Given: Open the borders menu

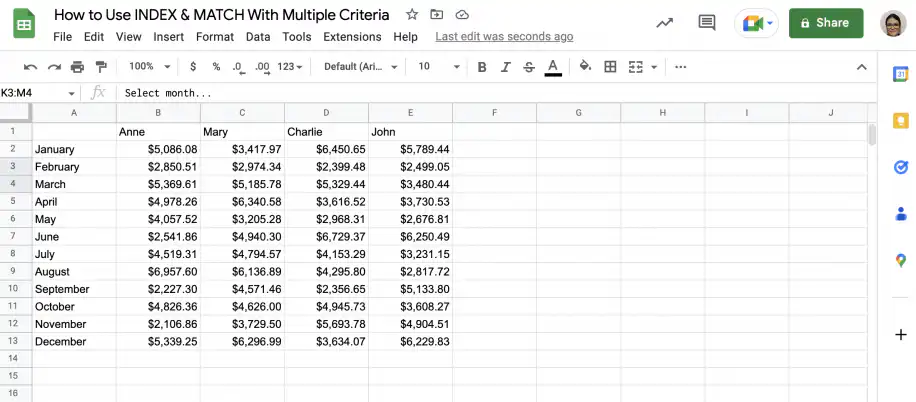Looking at the screenshot, I should (x=610, y=67).
